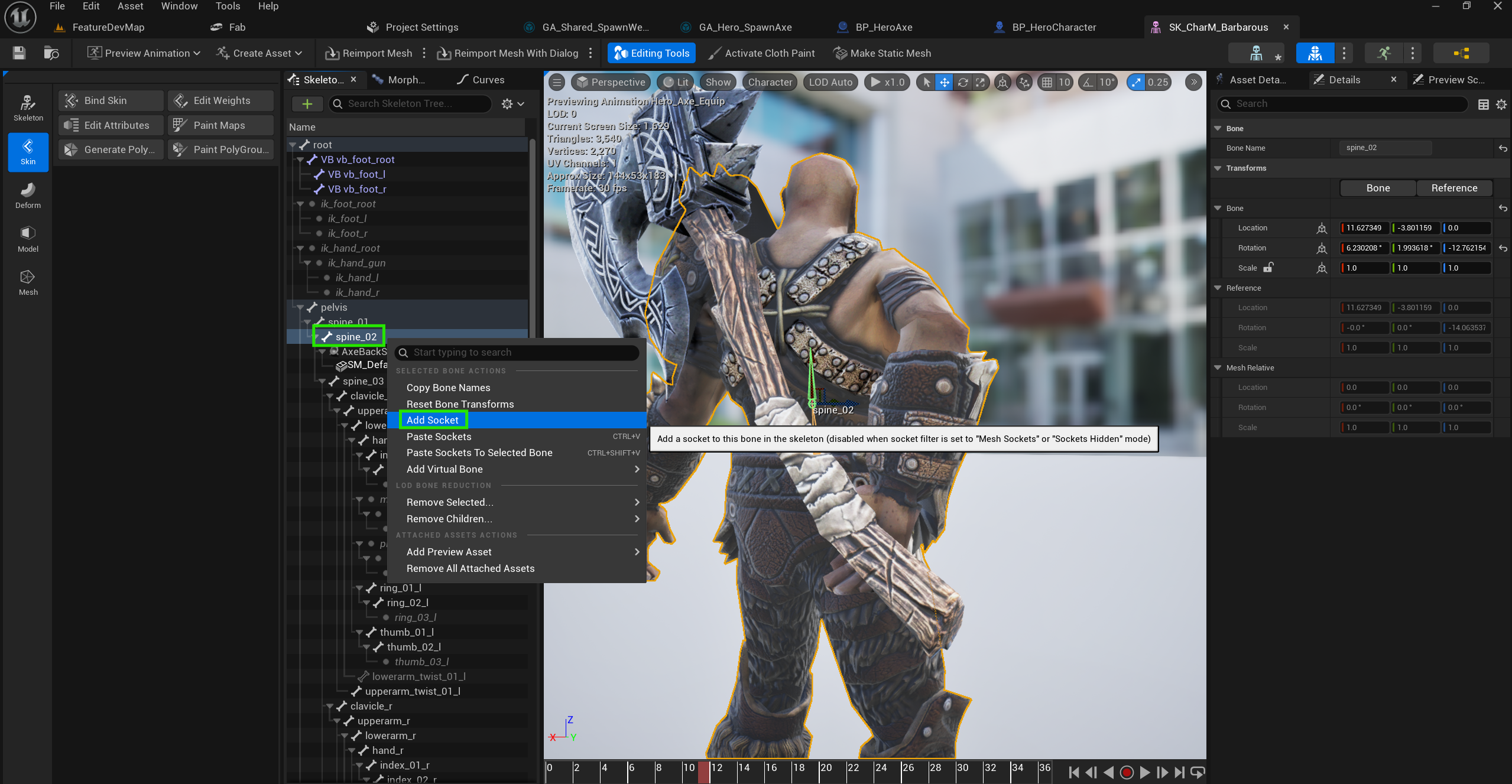The width and height of the screenshot is (1512, 784).
Task: Toggle scale lock icon
Action: click(x=1268, y=268)
